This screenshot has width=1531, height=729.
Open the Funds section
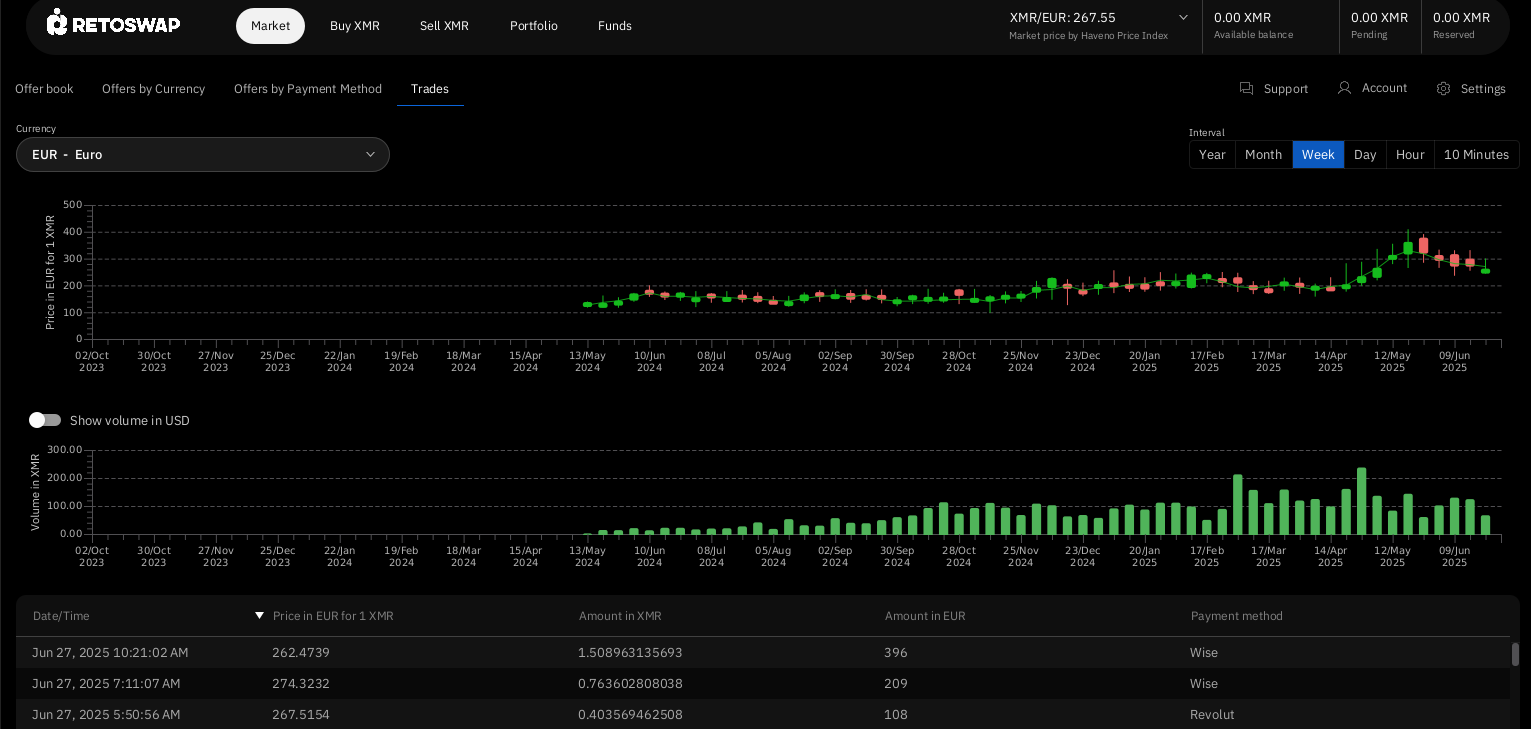pyautogui.click(x=615, y=26)
